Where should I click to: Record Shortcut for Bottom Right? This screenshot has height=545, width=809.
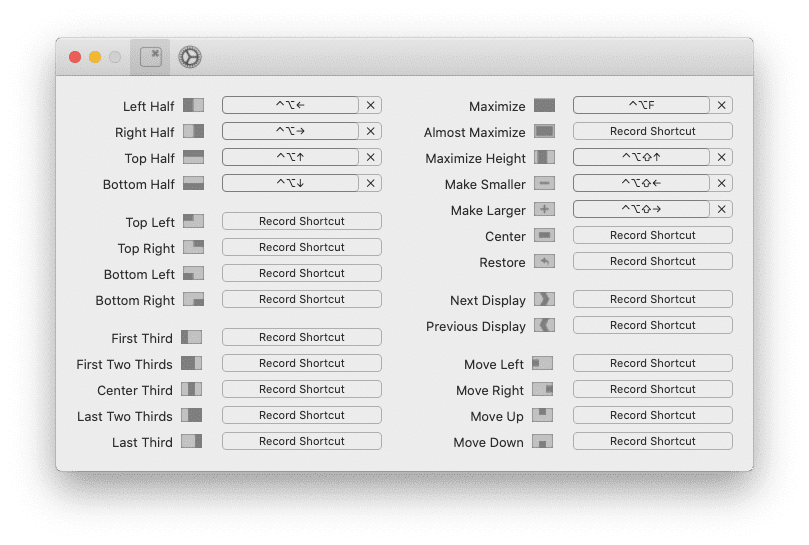(x=302, y=299)
